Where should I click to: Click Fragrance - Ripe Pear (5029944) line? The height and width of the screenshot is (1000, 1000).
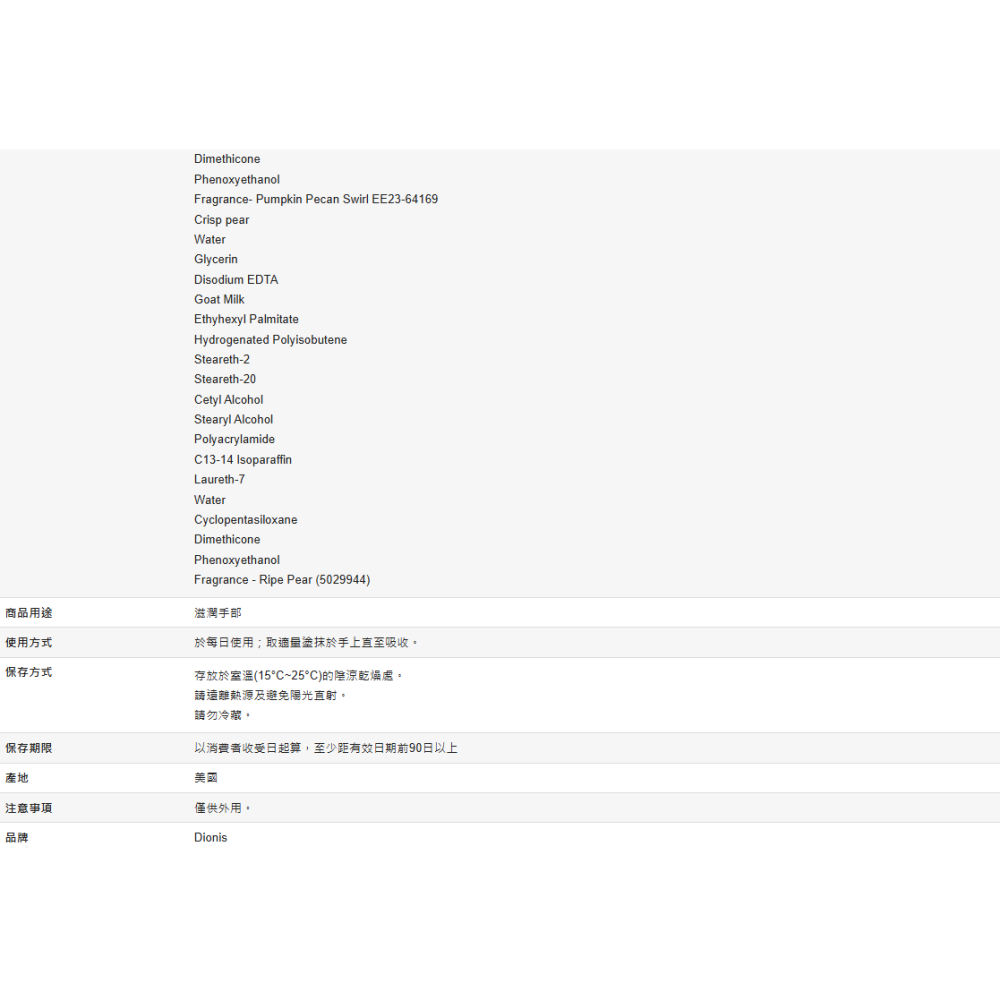pyautogui.click(x=282, y=579)
